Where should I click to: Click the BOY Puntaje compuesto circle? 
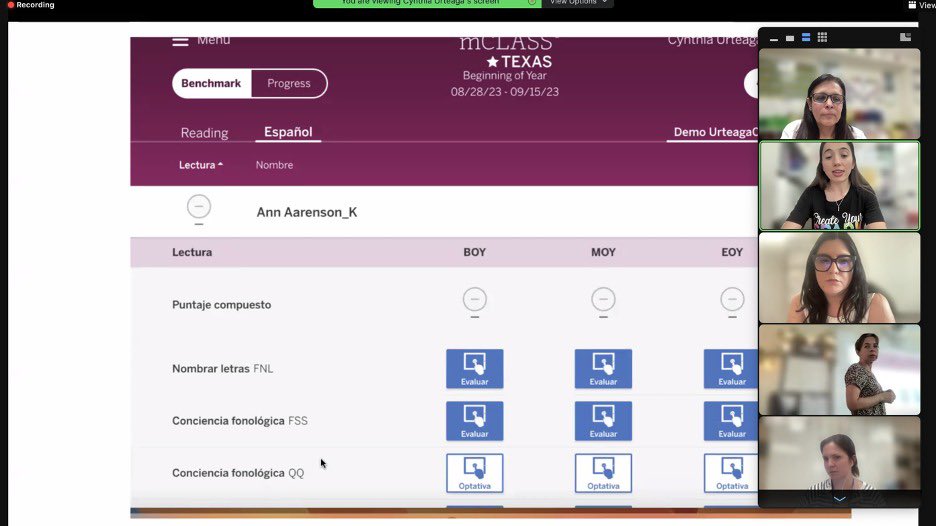[475, 299]
